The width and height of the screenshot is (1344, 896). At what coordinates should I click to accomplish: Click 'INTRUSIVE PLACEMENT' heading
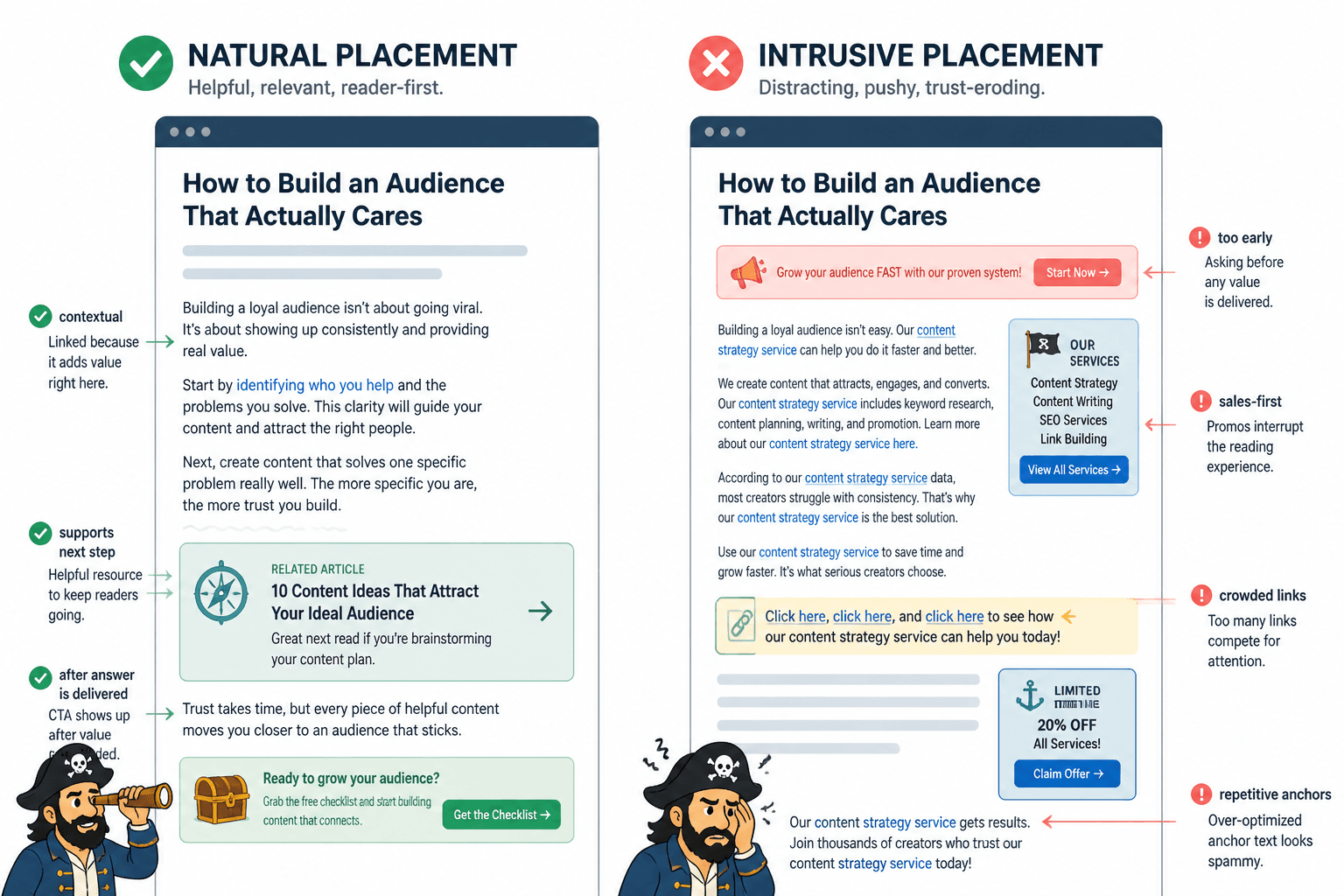[x=930, y=55]
